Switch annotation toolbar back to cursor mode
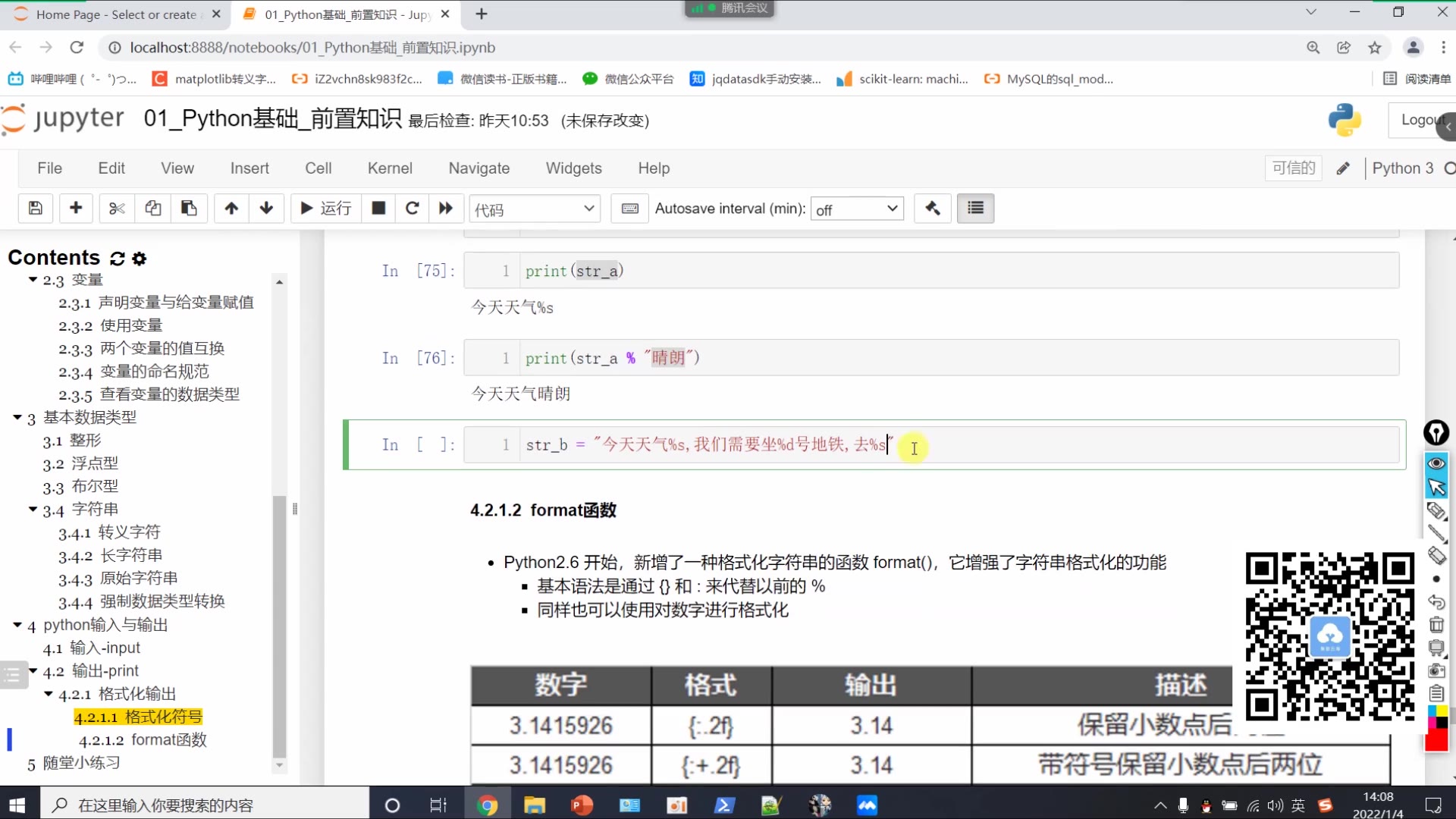The height and width of the screenshot is (819, 1456). [1436, 486]
